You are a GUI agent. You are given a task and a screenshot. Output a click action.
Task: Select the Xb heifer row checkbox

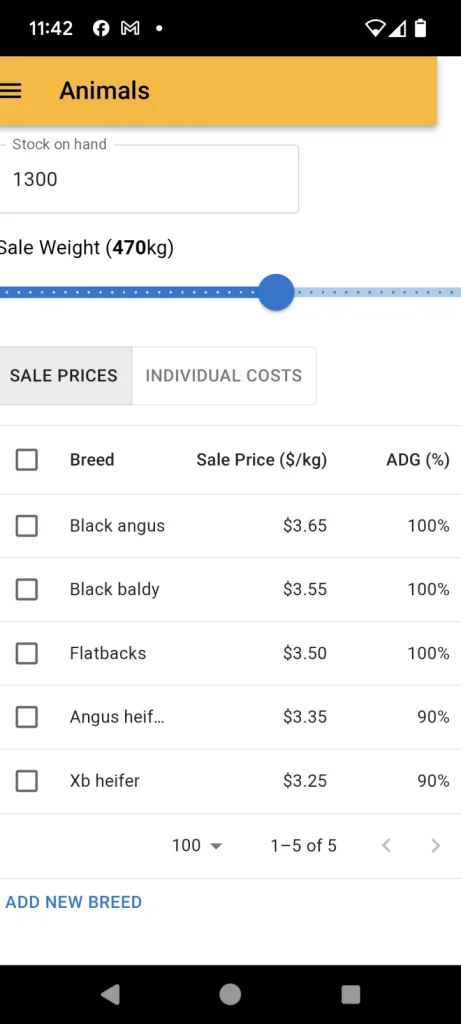27,781
